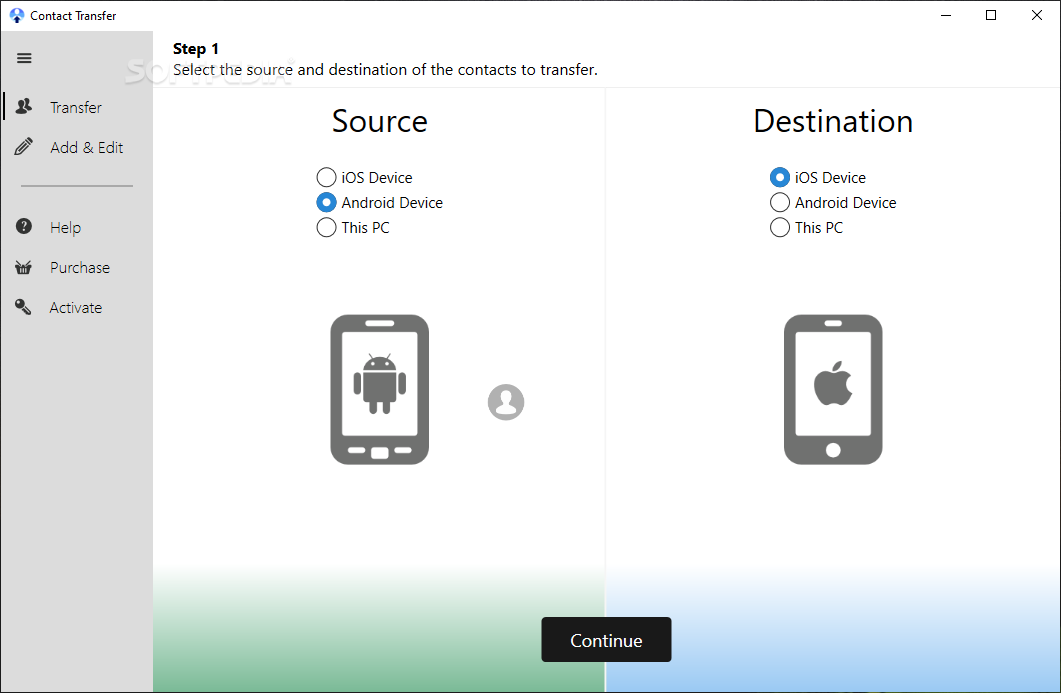Screen dimensions: 1061x693
Task: Close the Contact Transfer window
Action: 1036,15
